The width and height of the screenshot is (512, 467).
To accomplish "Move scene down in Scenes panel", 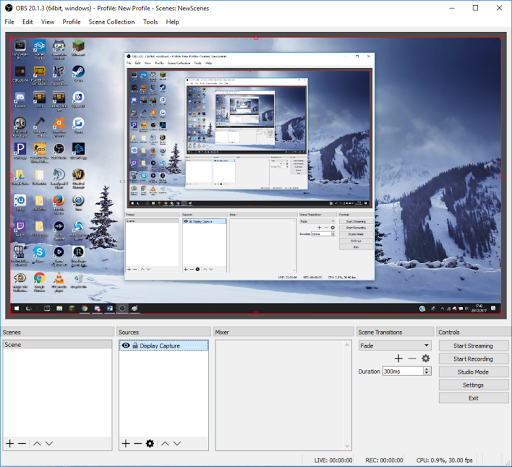I will [x=49, y=443].
